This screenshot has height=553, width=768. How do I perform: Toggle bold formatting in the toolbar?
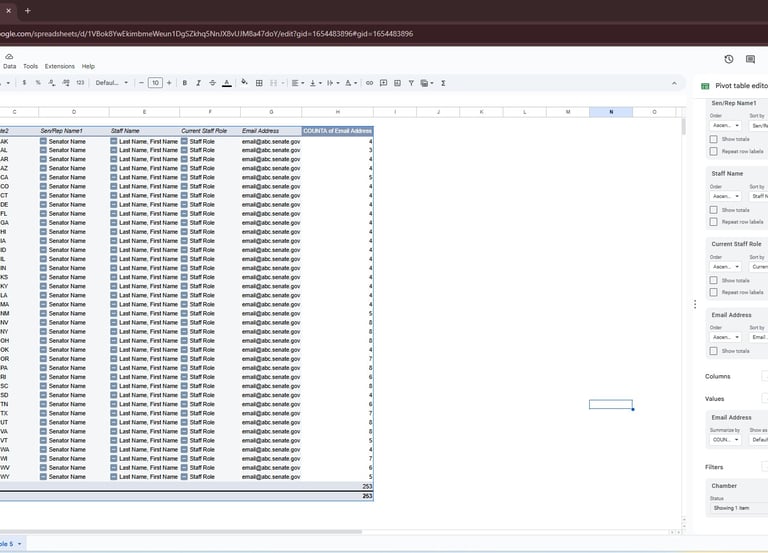(185, 83)
